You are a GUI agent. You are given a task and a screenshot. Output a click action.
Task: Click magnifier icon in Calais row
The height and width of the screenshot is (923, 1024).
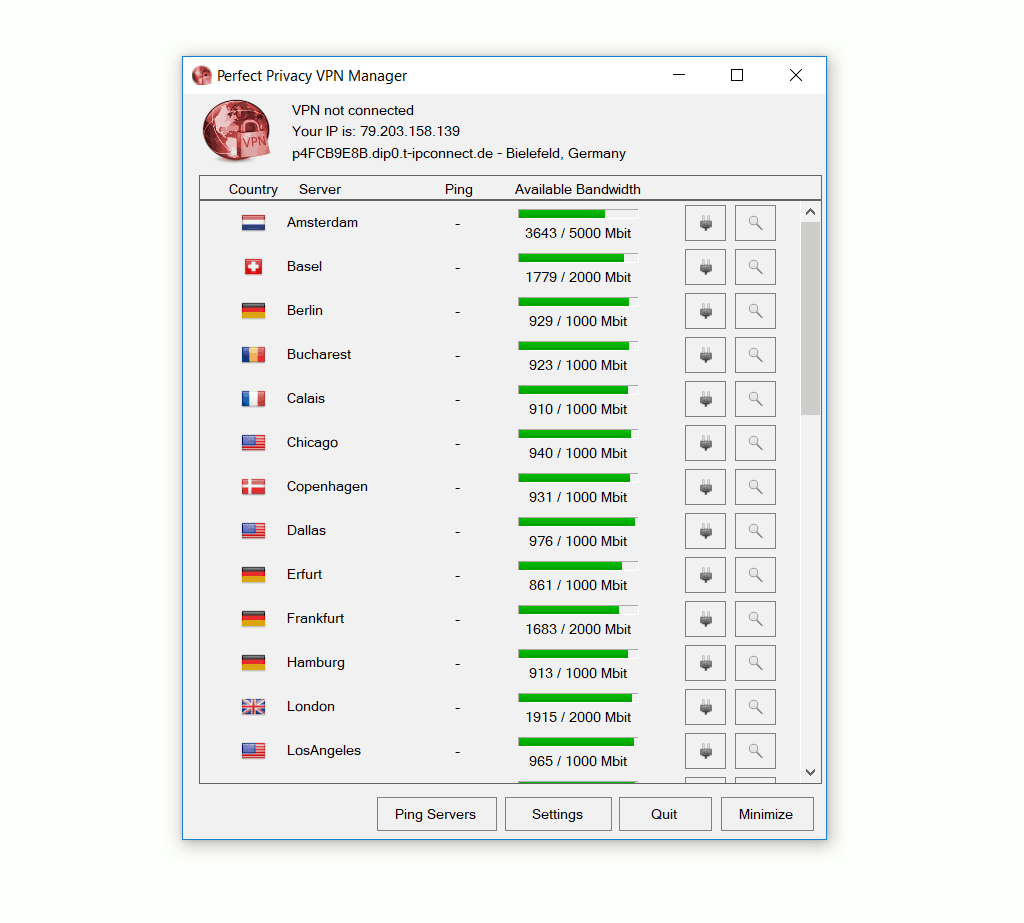755,398
